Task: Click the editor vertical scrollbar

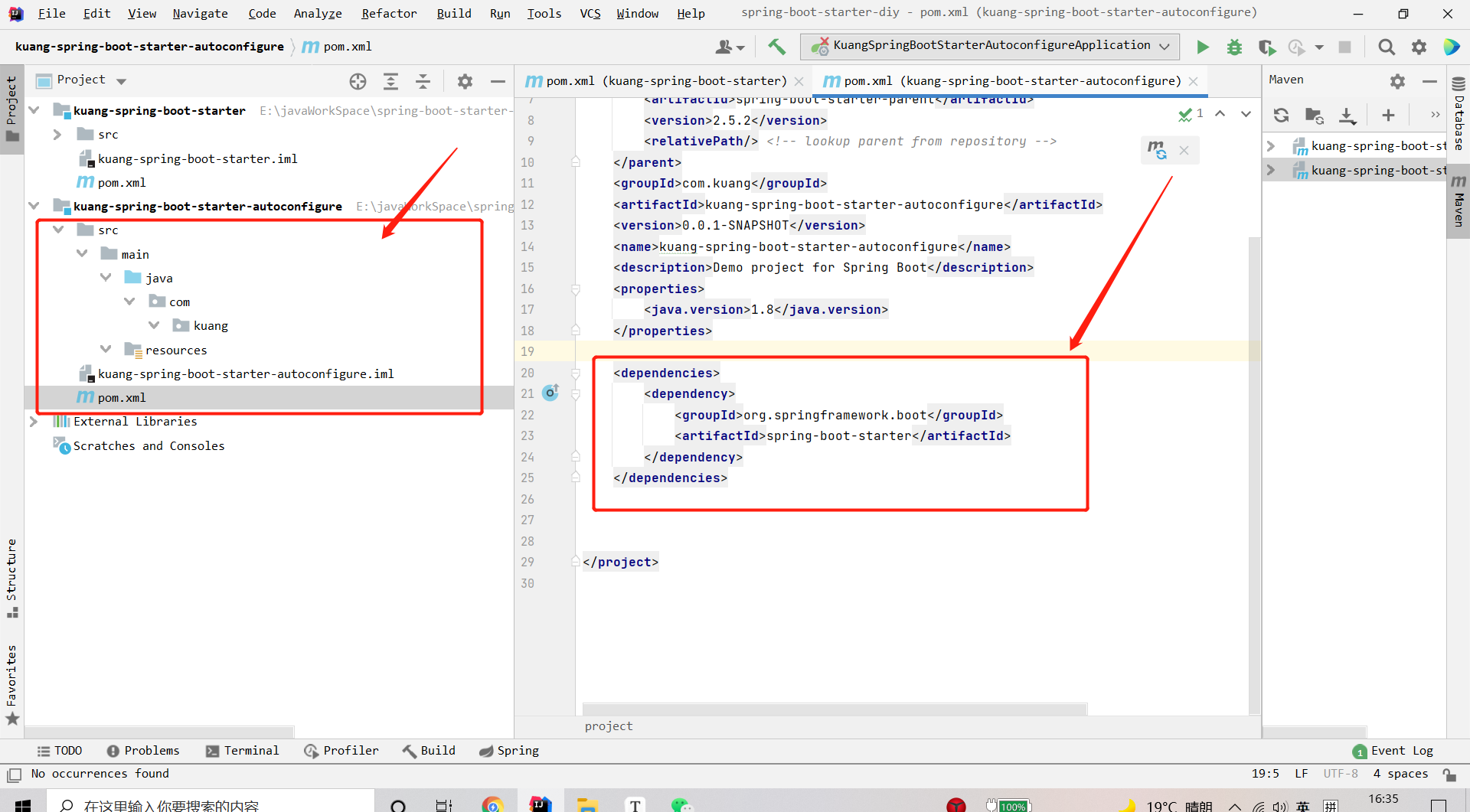Action: tap(1254, 474)
